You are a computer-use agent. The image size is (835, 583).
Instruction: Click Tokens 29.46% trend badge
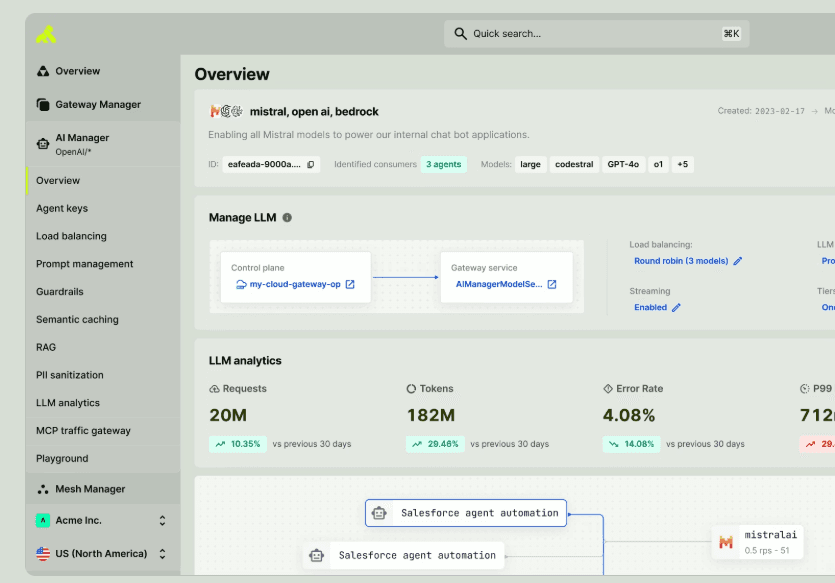click(435, 444)
